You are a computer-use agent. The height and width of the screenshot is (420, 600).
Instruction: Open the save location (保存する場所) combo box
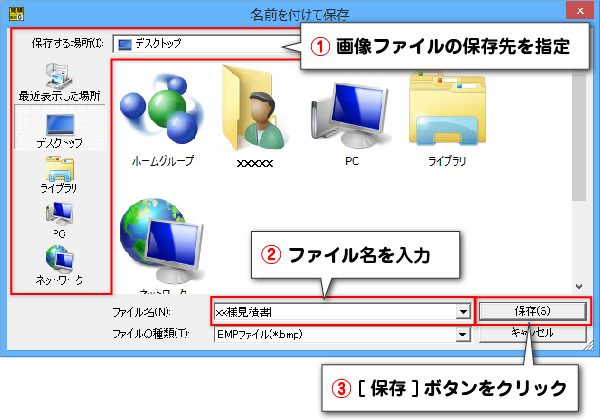207,44
